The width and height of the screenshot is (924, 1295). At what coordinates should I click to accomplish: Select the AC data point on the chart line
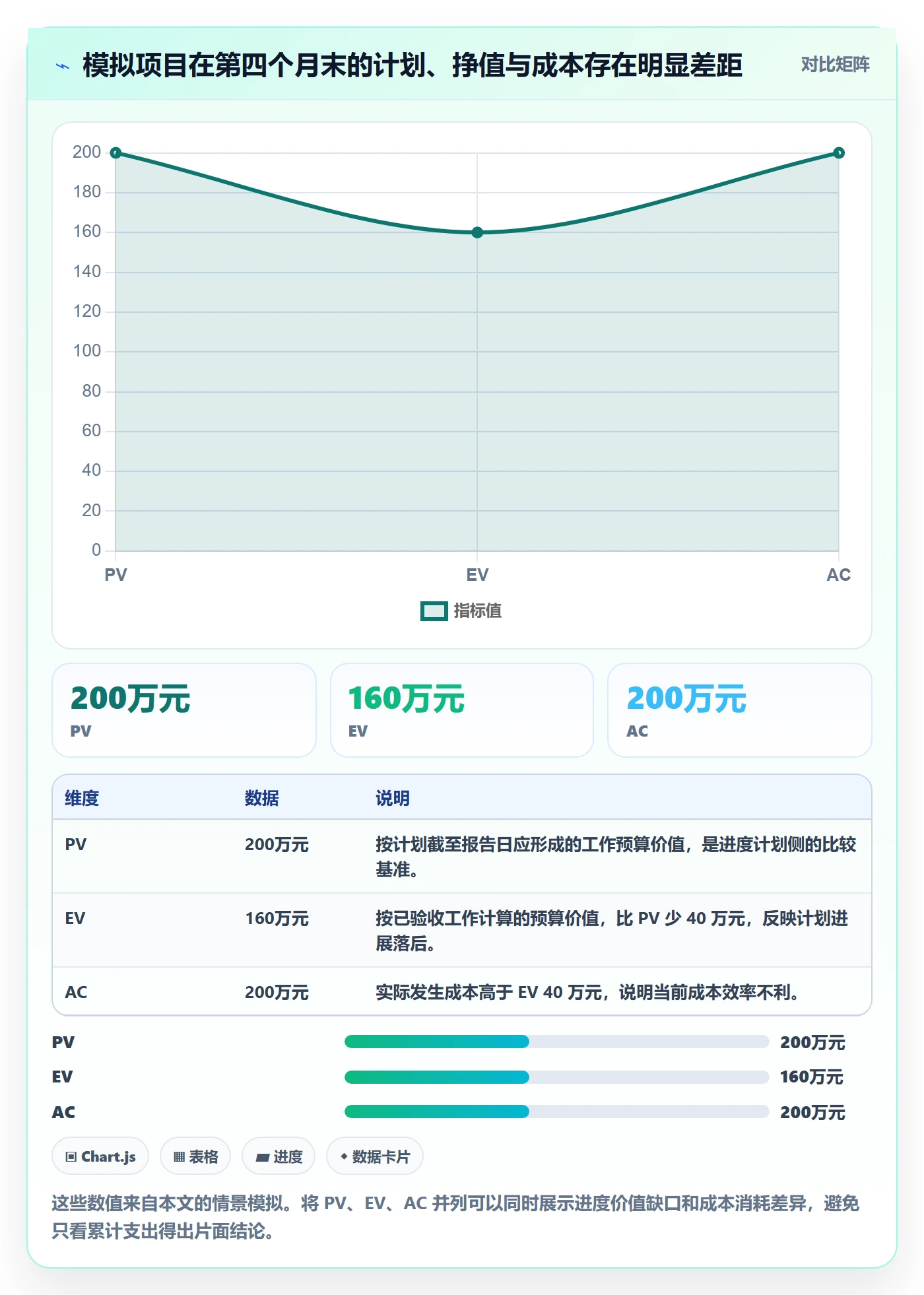tap(839, 153)
